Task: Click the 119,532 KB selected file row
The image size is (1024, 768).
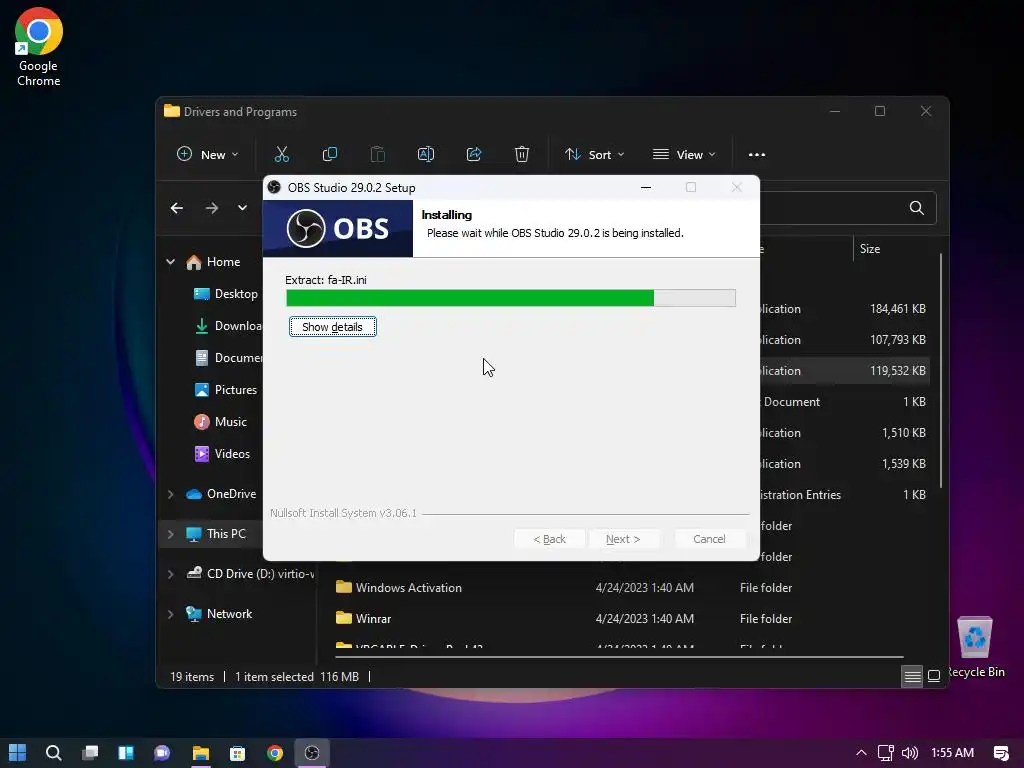Action: (x=844, y=370)
